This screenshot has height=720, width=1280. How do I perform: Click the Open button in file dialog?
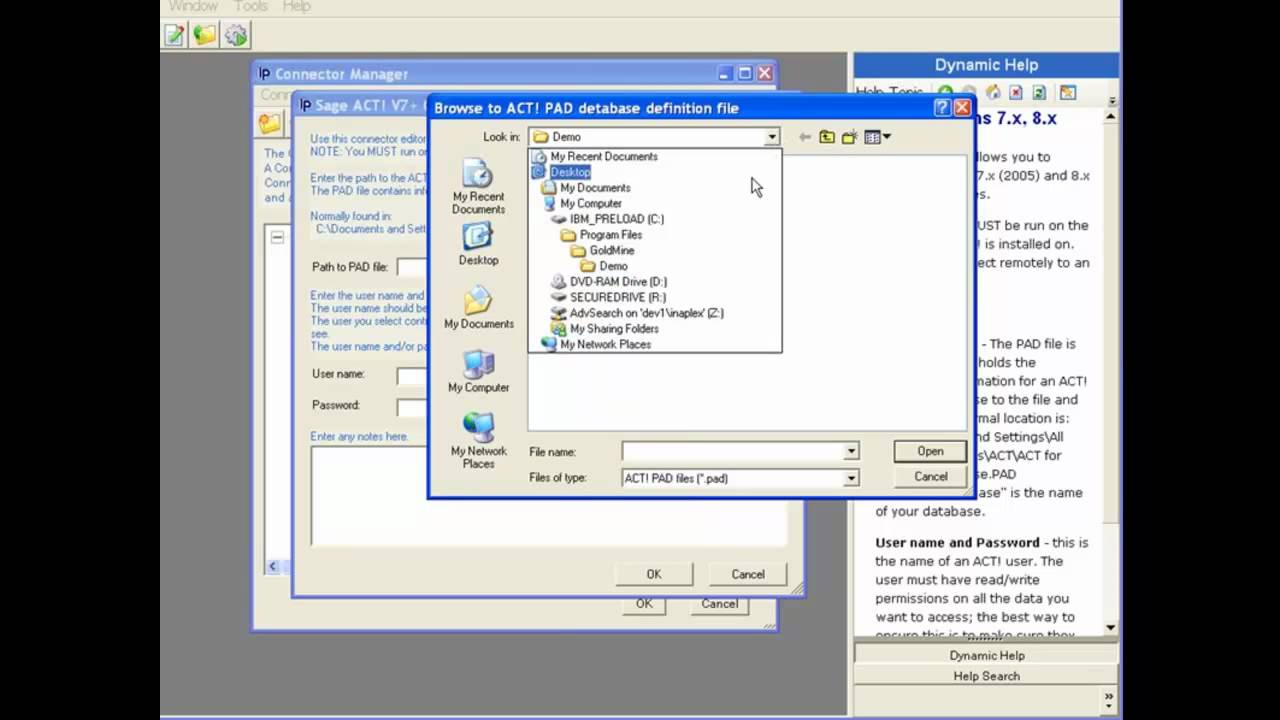[x=930, y=451]
